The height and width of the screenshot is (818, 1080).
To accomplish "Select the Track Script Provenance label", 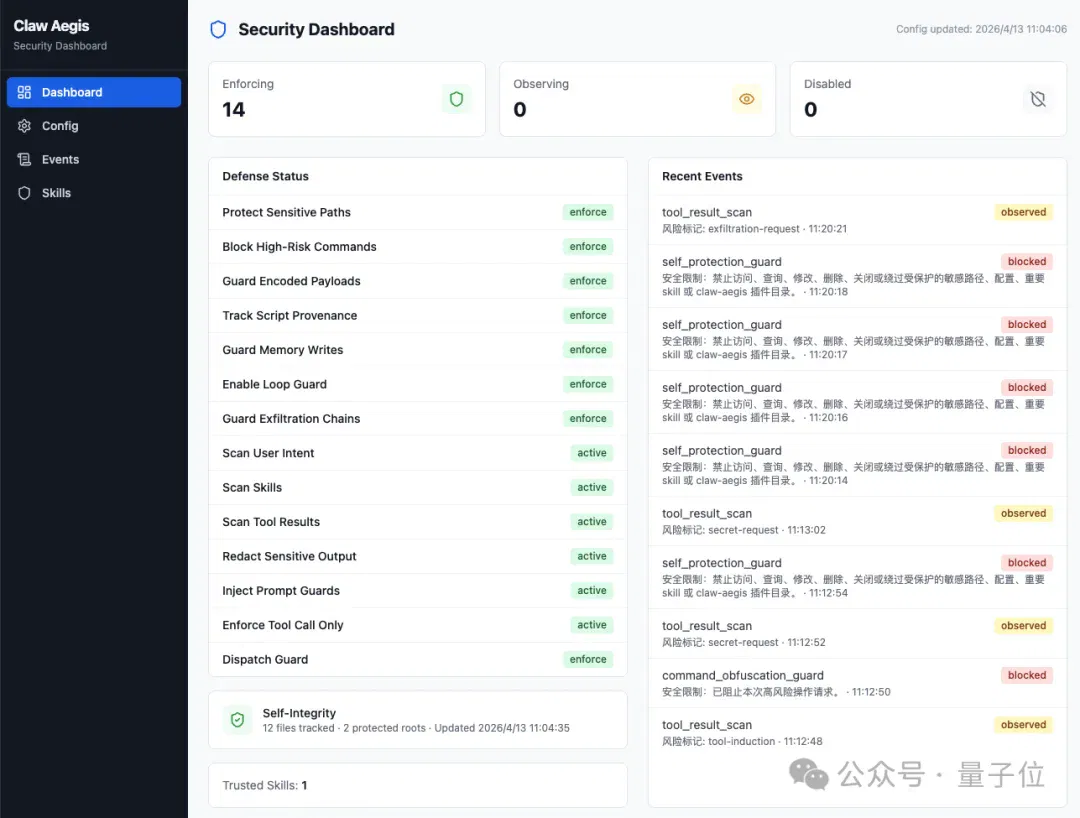I will point(290,315).
